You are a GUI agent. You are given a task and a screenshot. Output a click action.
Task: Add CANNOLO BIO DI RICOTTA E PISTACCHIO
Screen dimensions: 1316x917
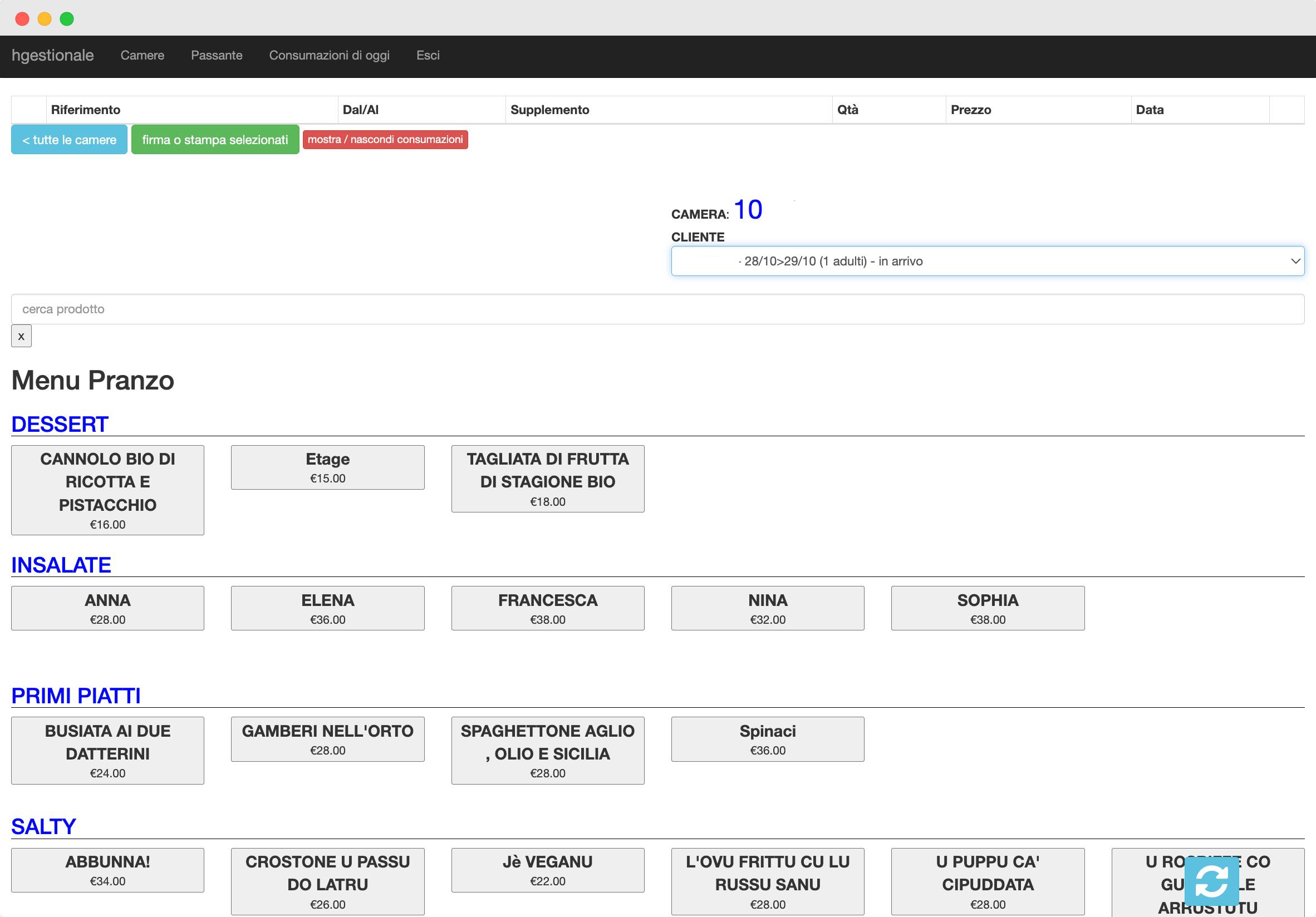pyautogui.click(x=108, y=490)
